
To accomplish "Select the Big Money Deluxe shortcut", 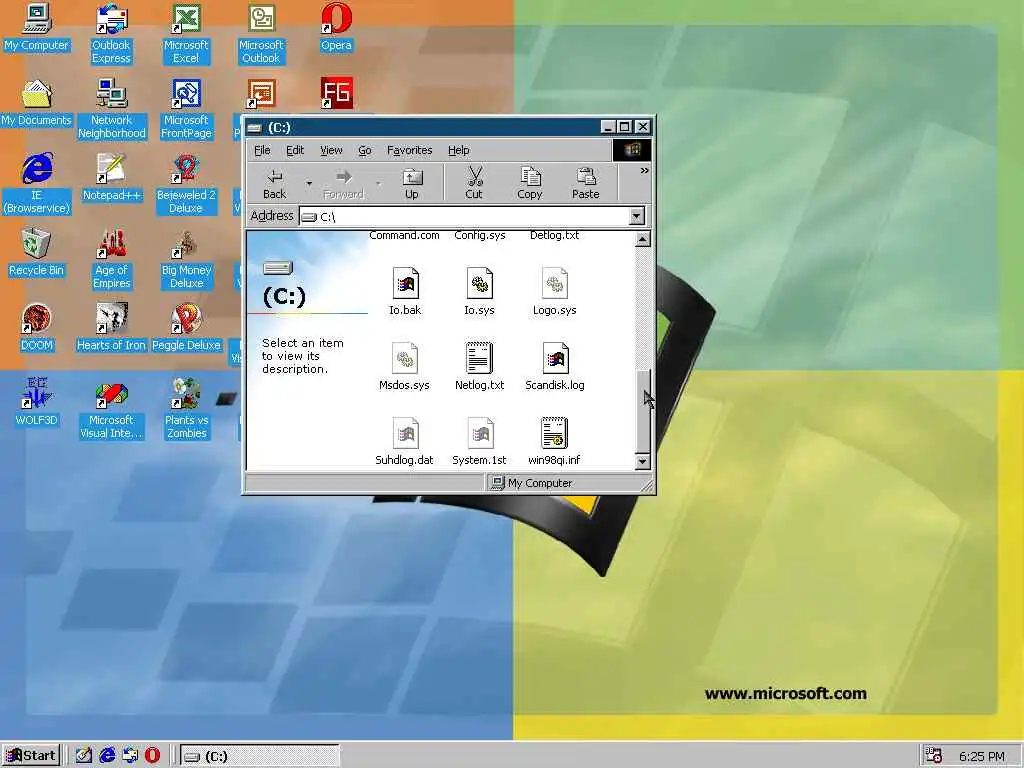I will (x=186, y=259).
